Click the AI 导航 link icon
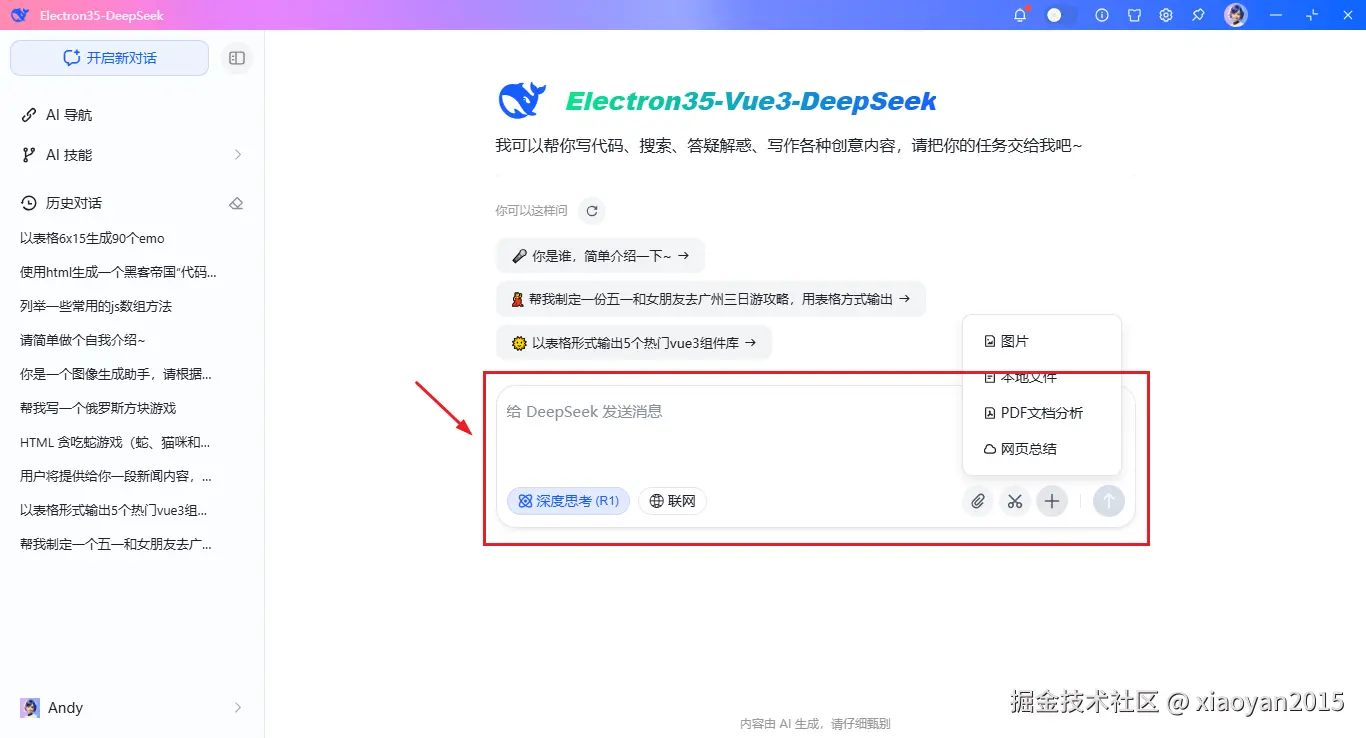This screenshot has width=1366, height=738. (29, 115)
